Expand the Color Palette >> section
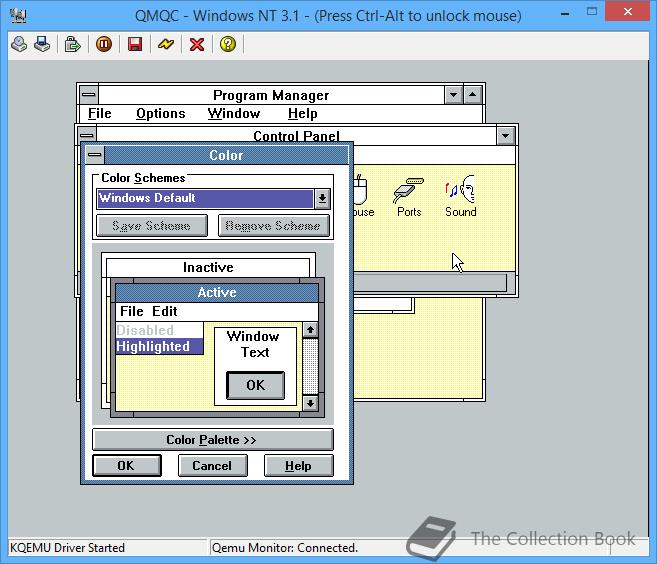Viewport: 657px width, 564px height. coord(212,440)
